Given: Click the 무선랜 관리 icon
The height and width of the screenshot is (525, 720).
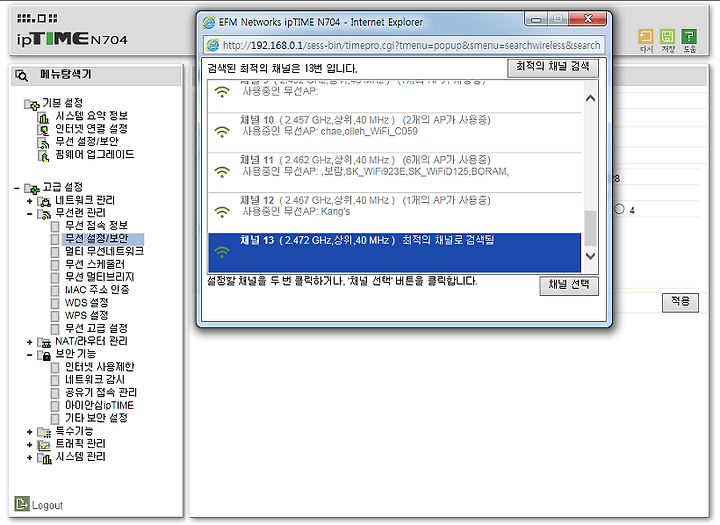Looking at the screenshot, I should 44,214.
